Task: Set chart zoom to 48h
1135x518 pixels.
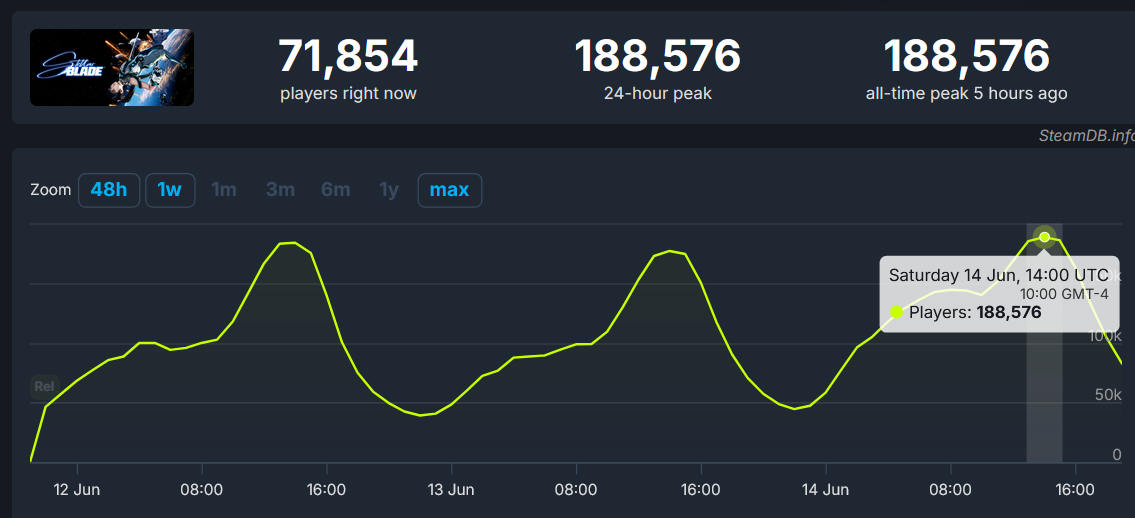Action: (x=109, y=190)
